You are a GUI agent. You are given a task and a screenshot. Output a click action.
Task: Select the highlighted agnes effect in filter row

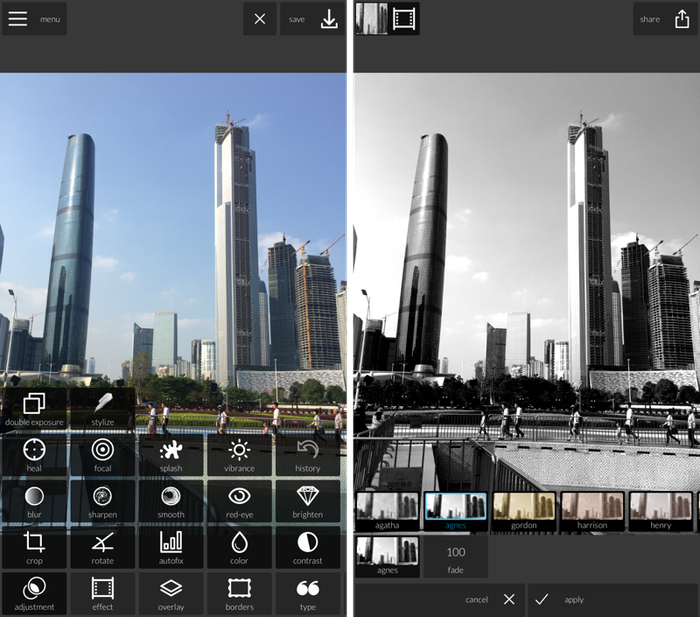point(455,511)
